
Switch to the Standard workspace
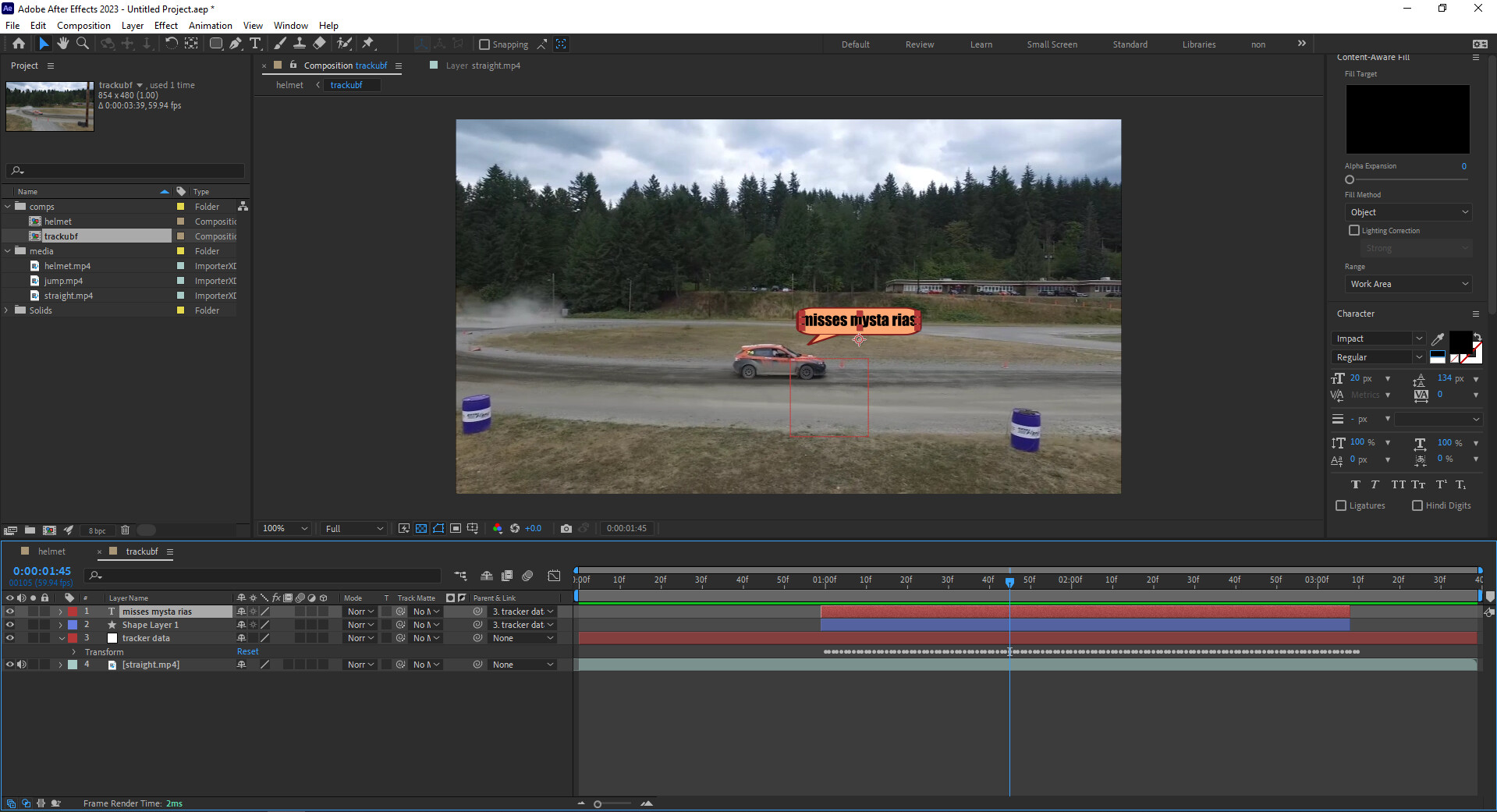[1130, 44]
